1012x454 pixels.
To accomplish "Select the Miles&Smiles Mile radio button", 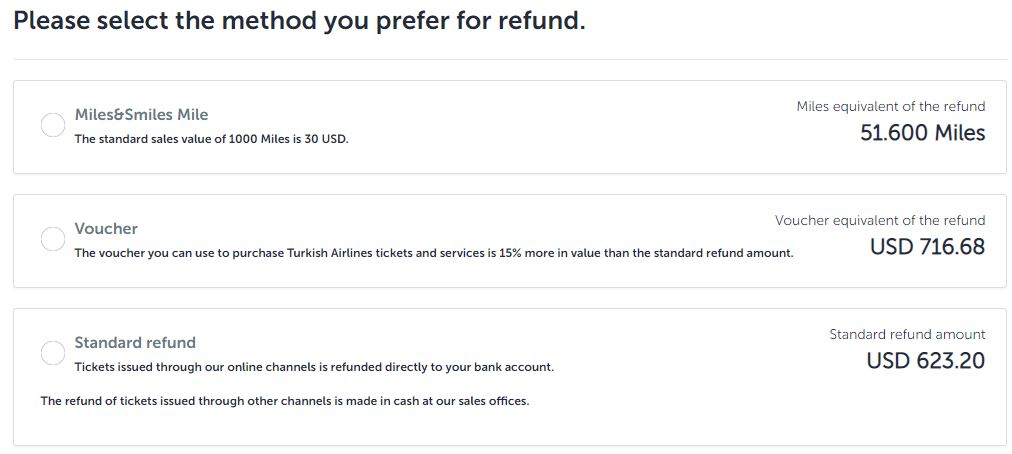I will pos(53,126).
